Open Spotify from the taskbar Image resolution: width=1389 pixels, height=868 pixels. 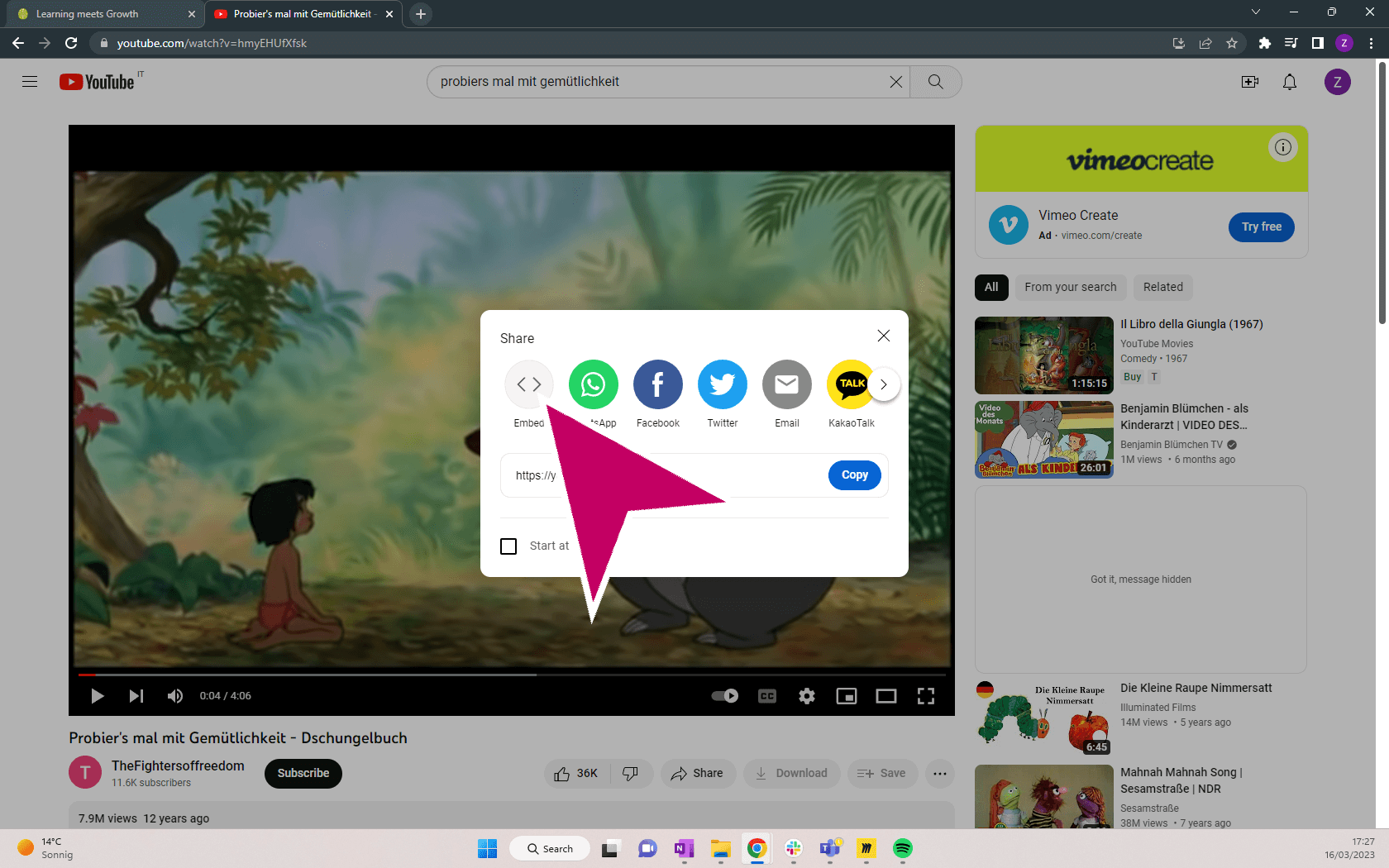[902, 848]
